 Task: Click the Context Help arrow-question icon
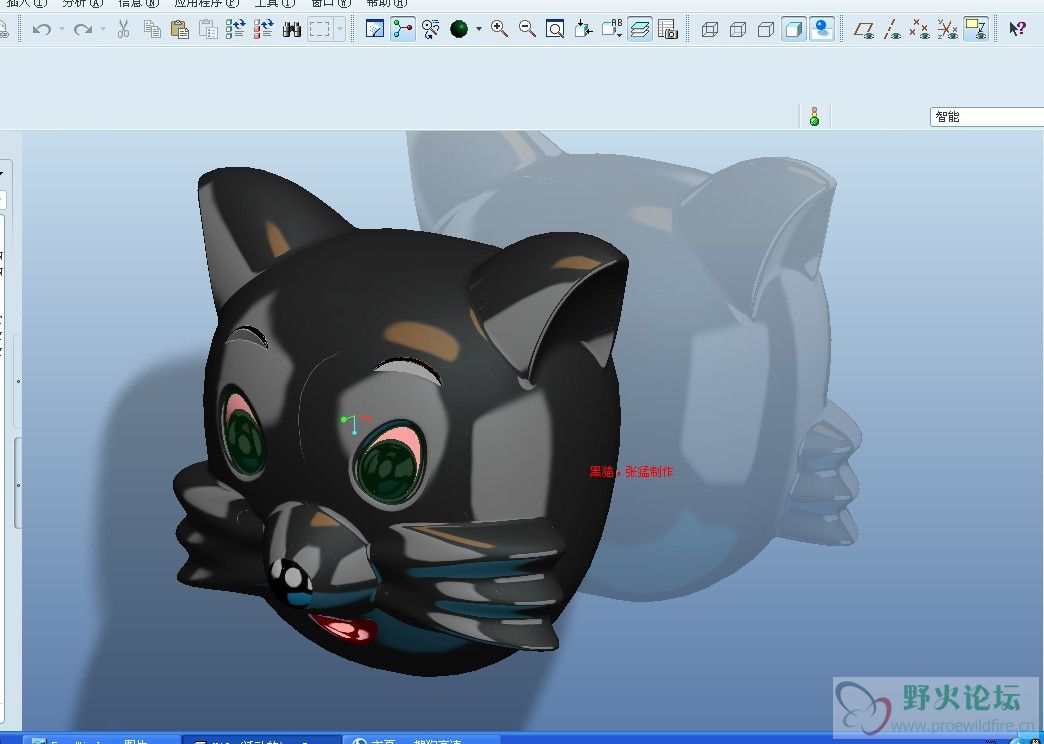pyautogui.click(x=1017, y=29)
